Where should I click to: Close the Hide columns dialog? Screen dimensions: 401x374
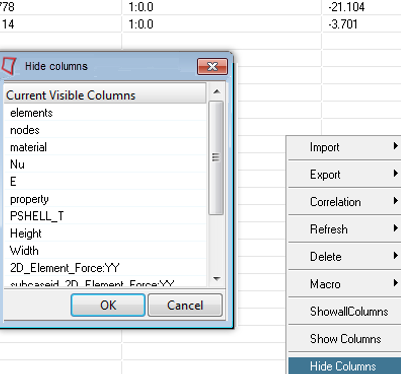point(212,66)
